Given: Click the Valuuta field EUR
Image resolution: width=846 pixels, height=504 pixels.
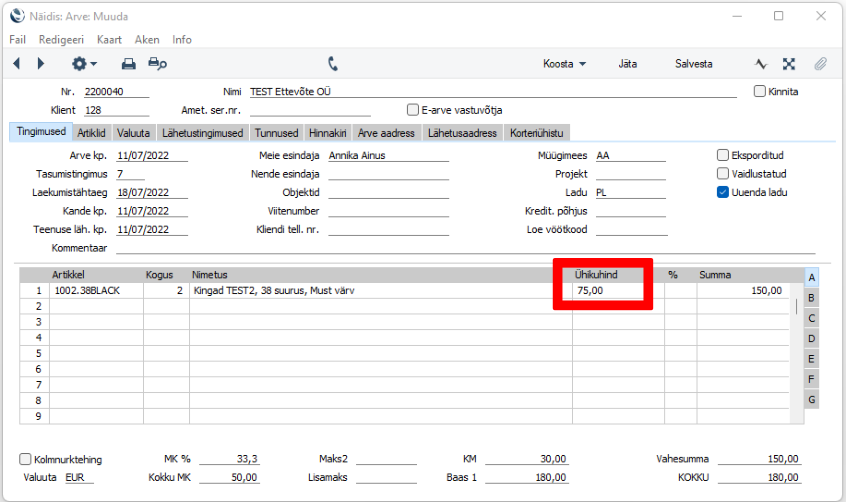Looking at the screenshot, I should coord(79,478).
